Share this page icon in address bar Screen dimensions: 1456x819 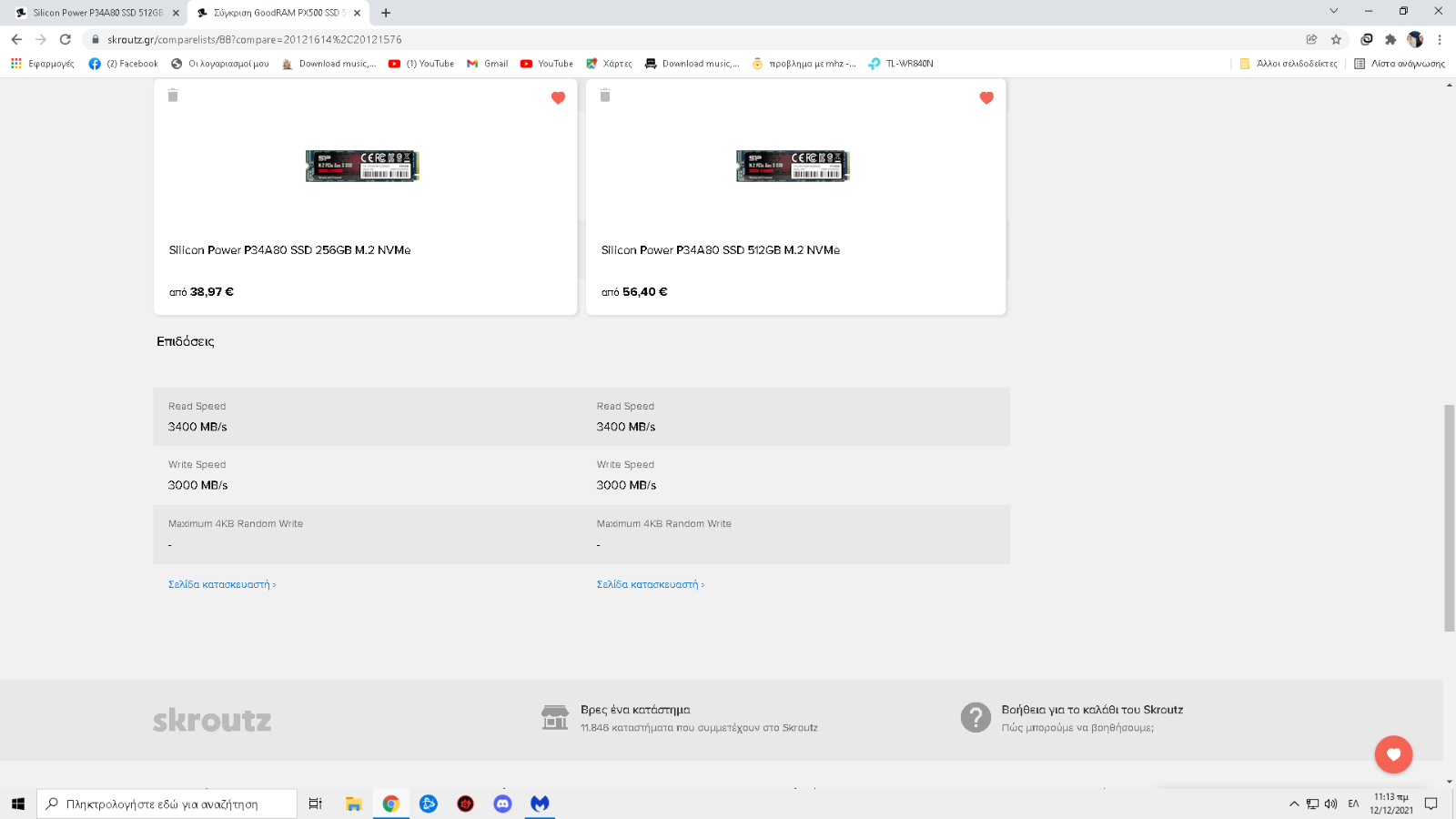pos(1311,39)
